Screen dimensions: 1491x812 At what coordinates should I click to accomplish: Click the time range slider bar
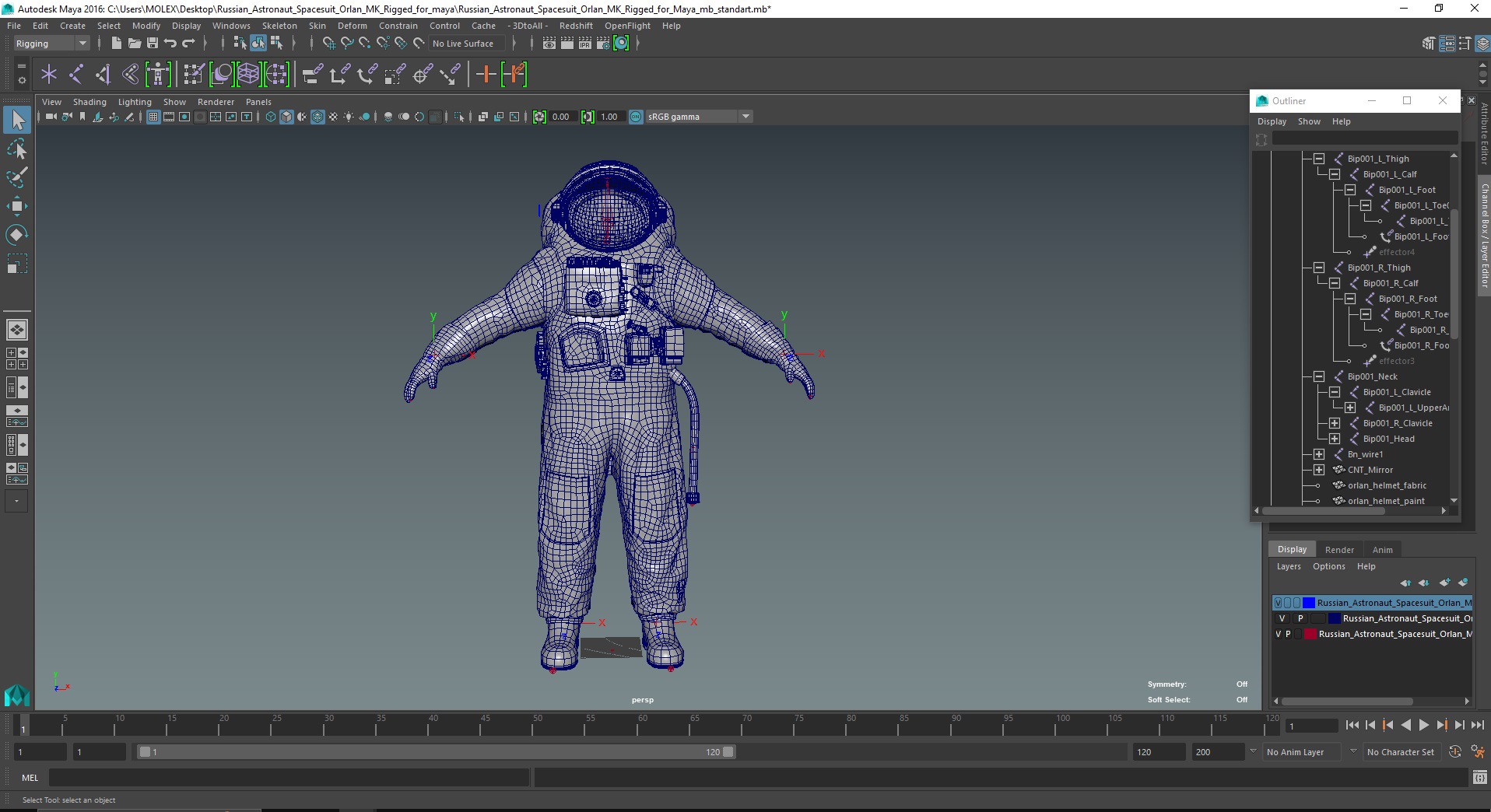pos(436,752)
